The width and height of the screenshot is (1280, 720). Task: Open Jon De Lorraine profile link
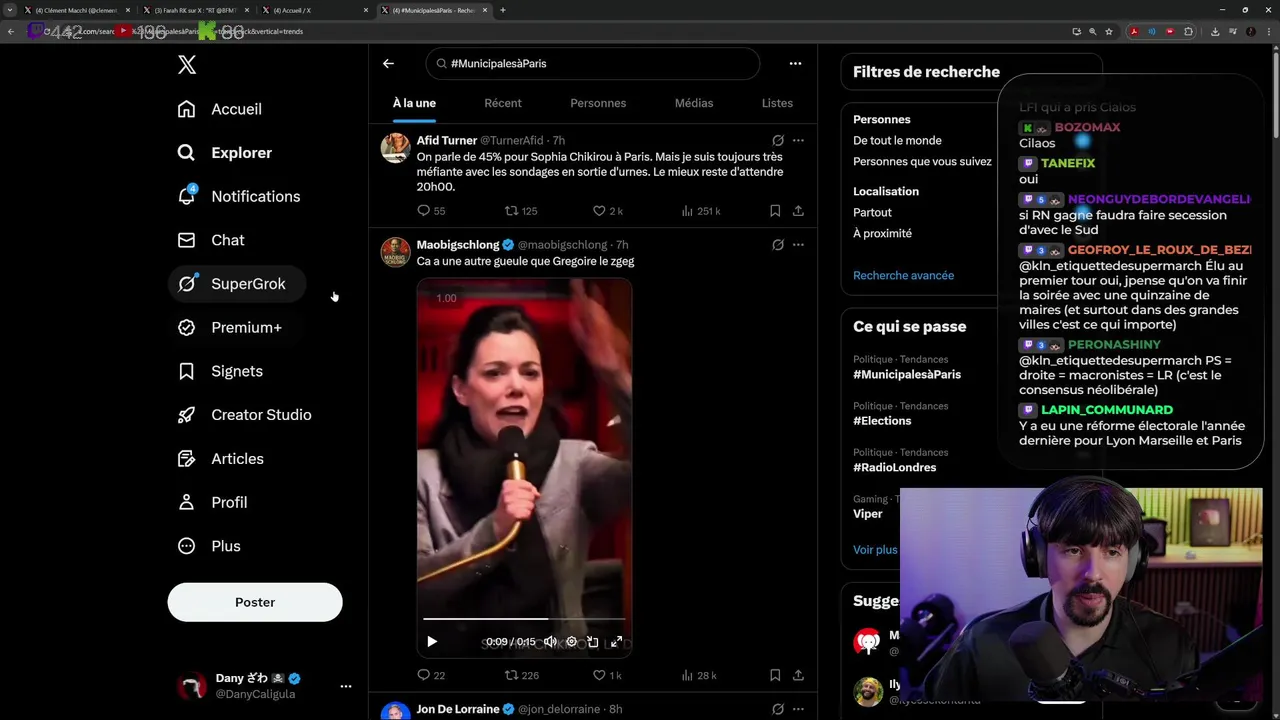458,709
